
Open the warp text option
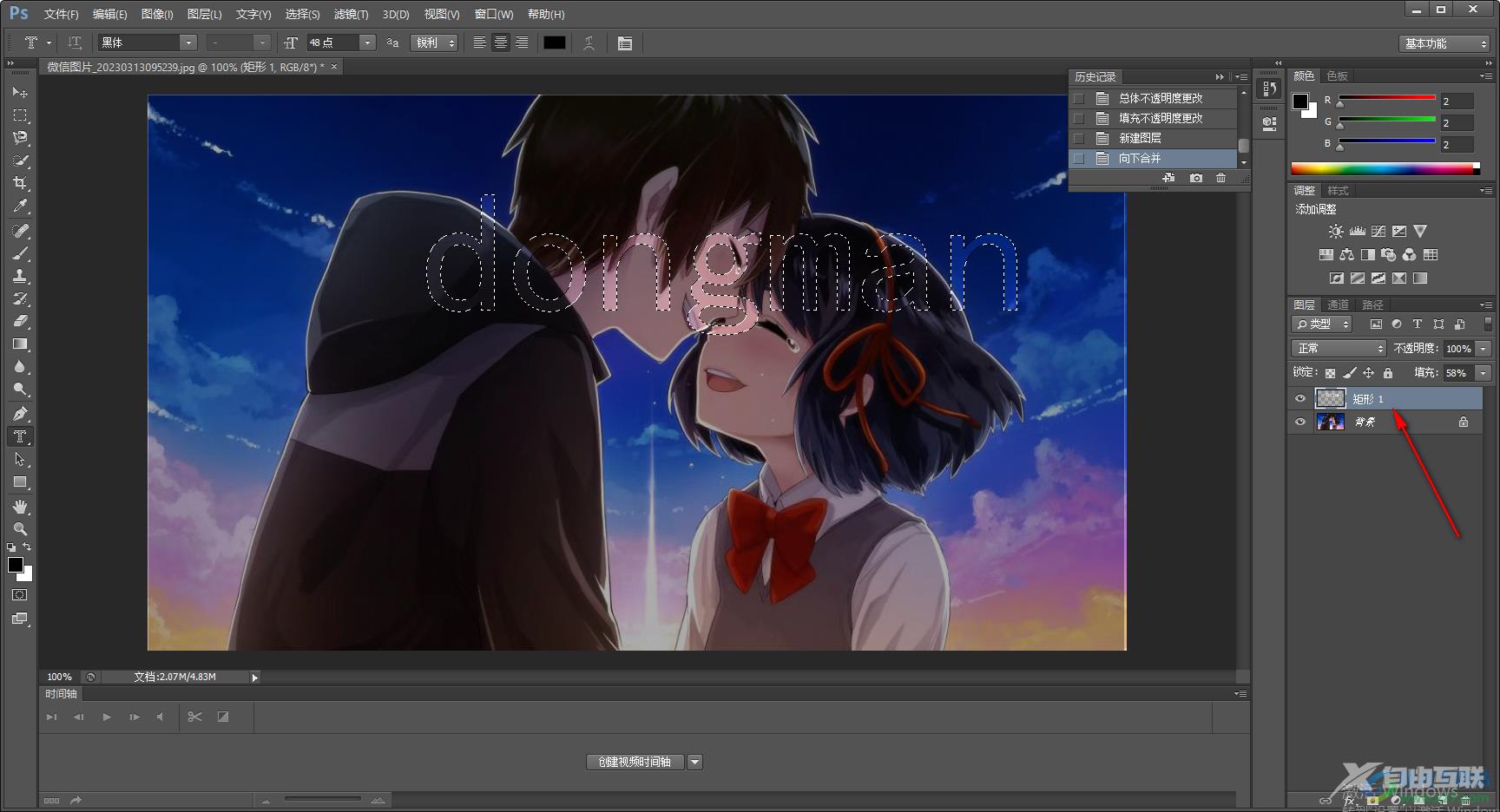pyautogui.click(x=589, y=43)
